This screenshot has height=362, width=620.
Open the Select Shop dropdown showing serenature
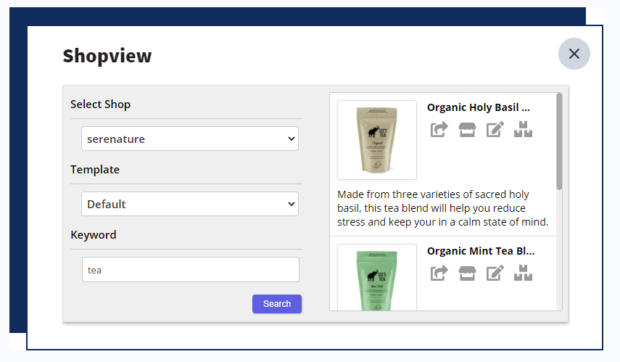point(190,139)
